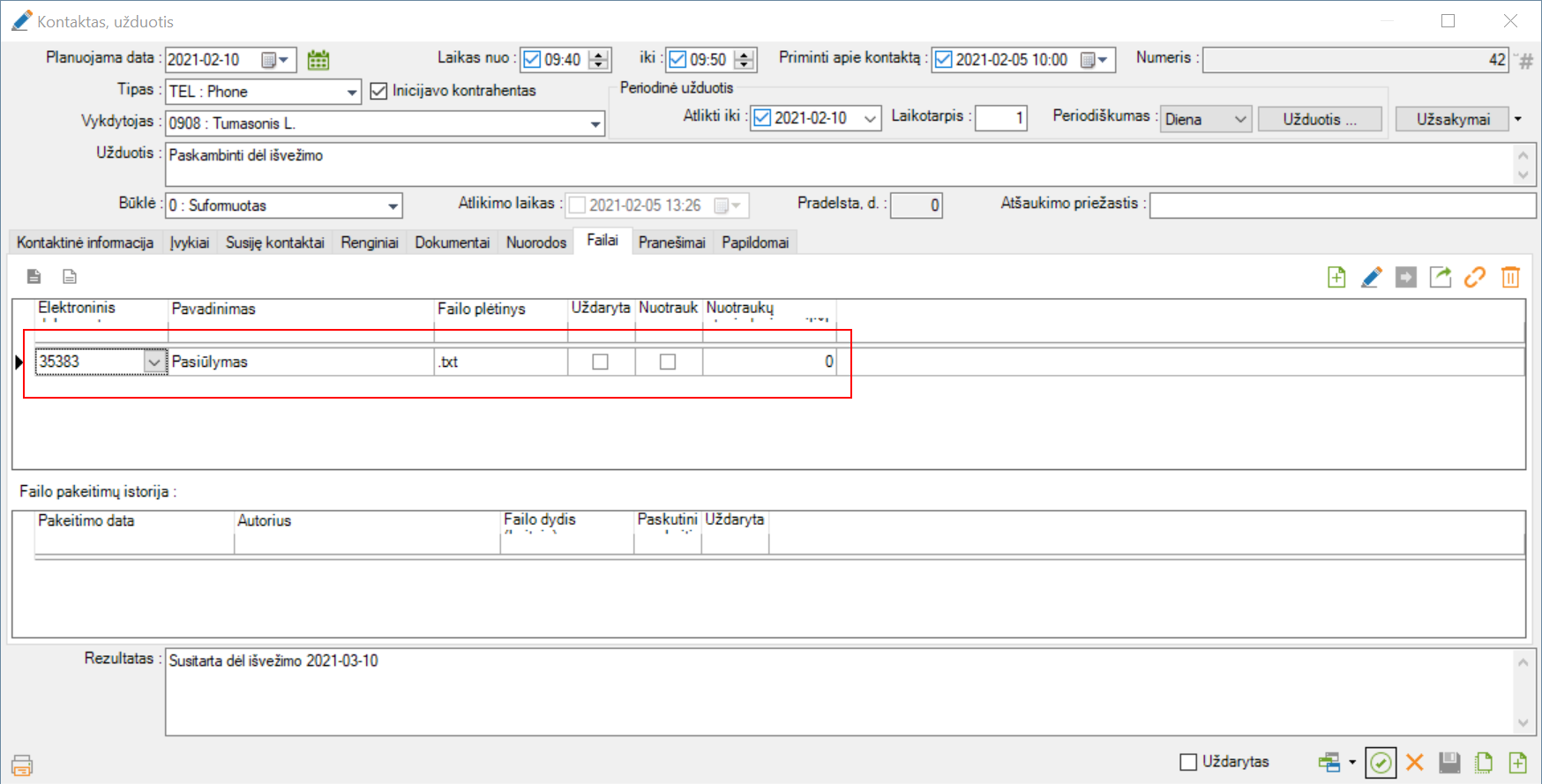Image resolution: width=1542 pixels, height=784 pixels.
Task: Confirm with the green checkmark icon
Action: point(1381,763)
